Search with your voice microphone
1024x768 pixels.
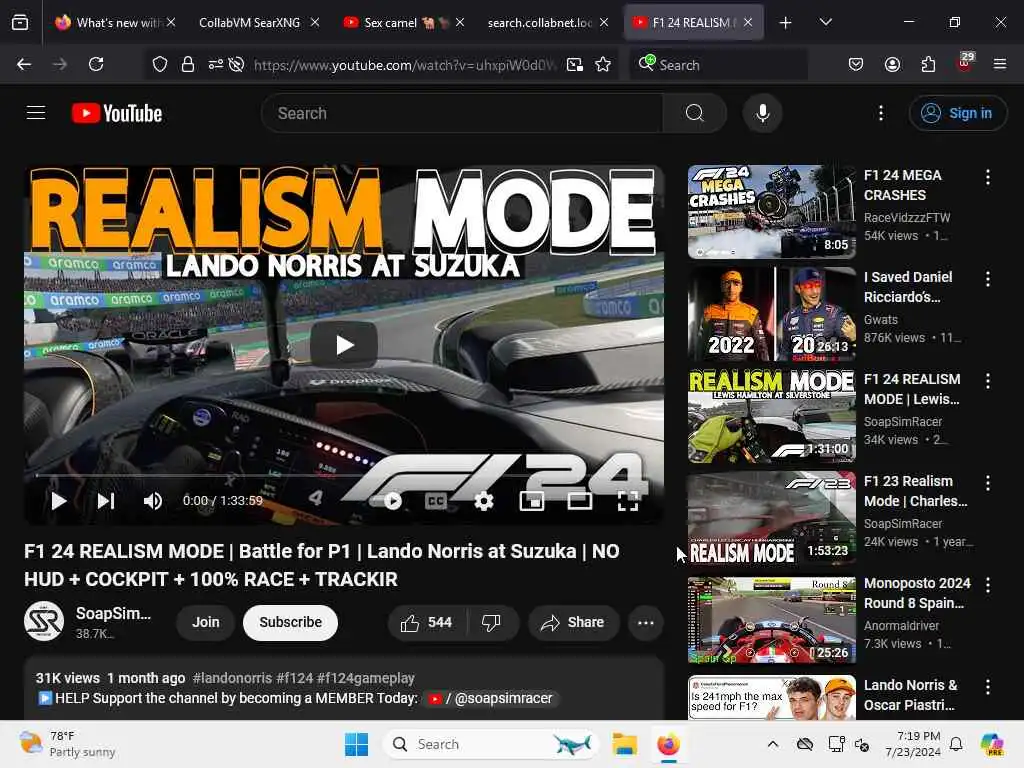tap(762, 113)
